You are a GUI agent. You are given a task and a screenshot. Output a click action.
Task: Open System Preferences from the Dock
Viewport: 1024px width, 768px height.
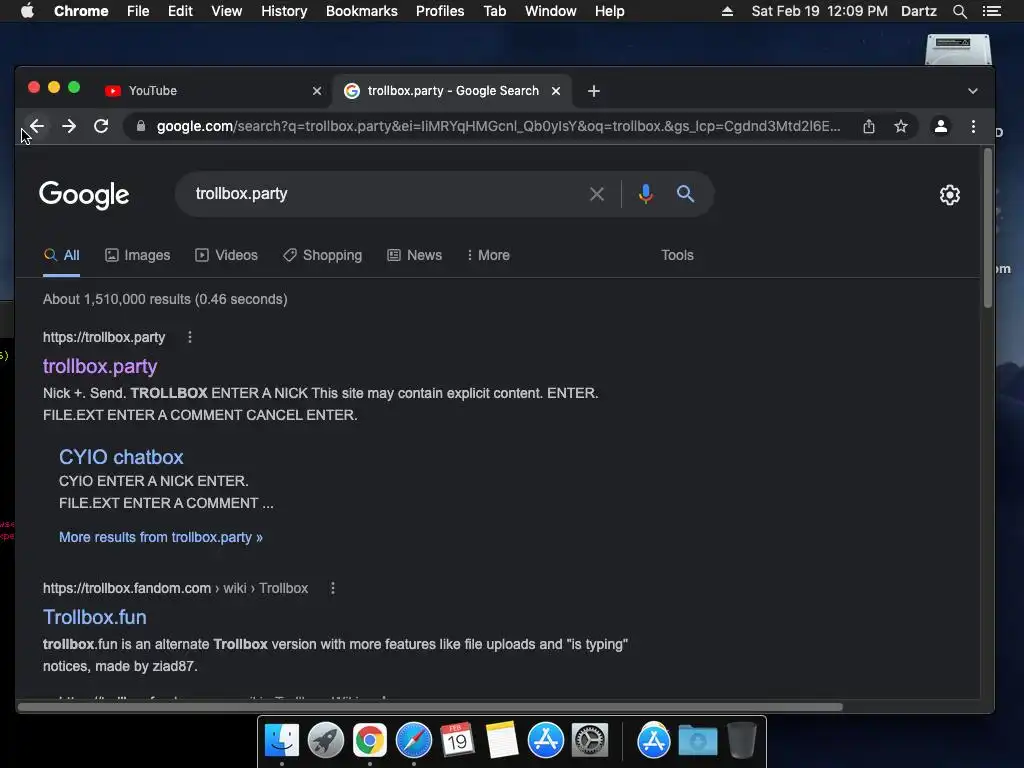click(x=590, y=740)
